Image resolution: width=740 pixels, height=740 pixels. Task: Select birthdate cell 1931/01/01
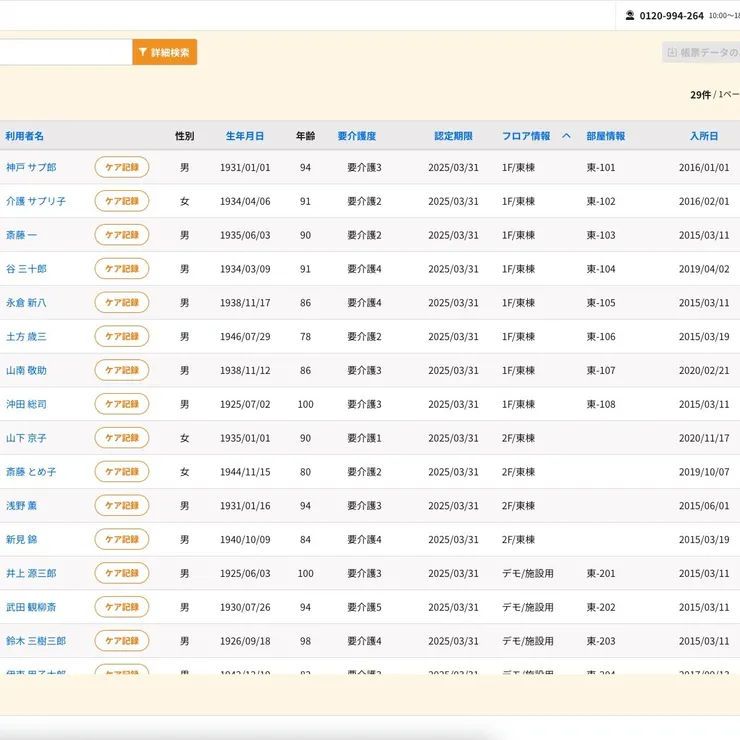tap(245, 167)
